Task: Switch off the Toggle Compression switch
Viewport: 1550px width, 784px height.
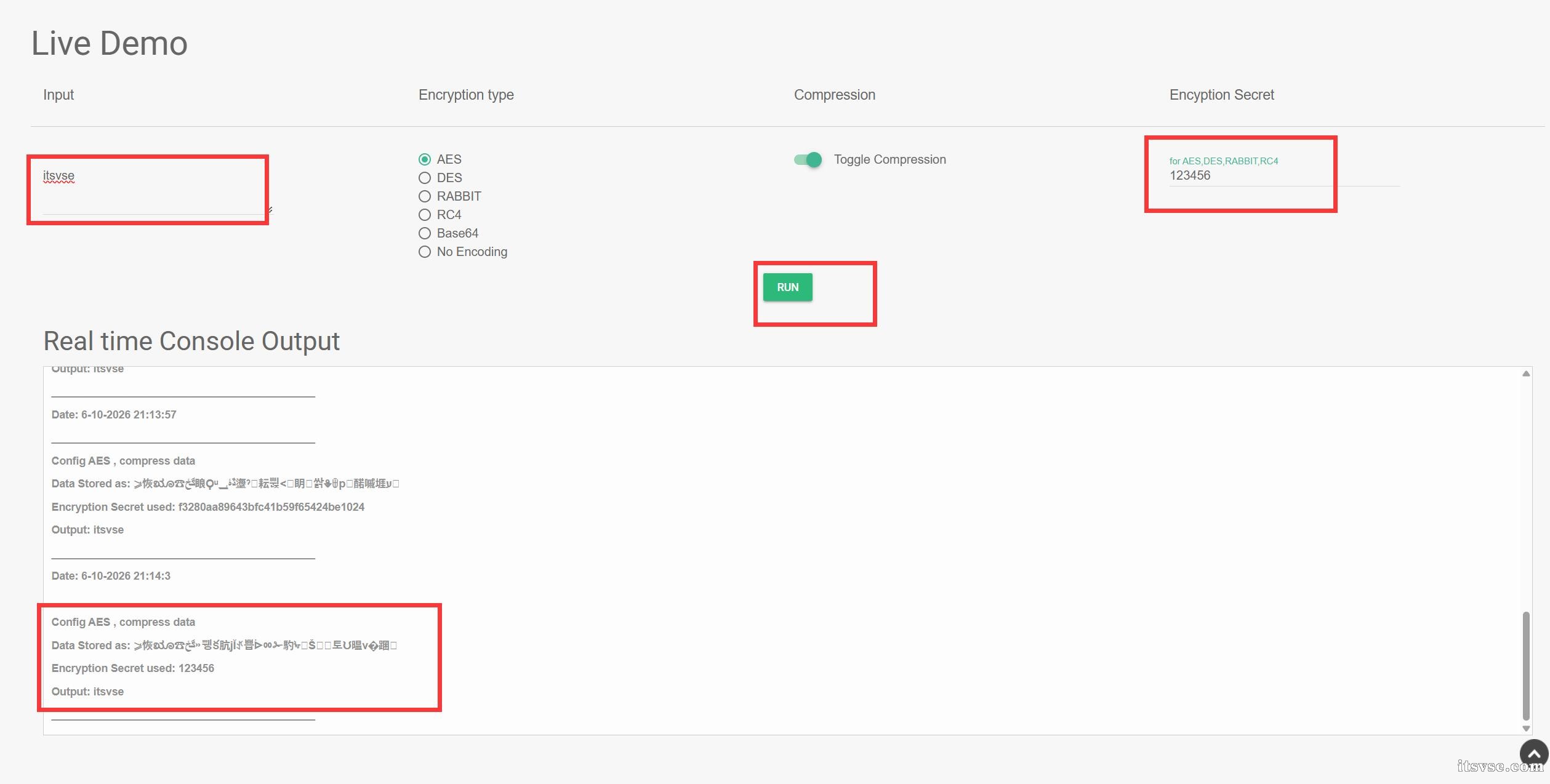Action: 808,160
